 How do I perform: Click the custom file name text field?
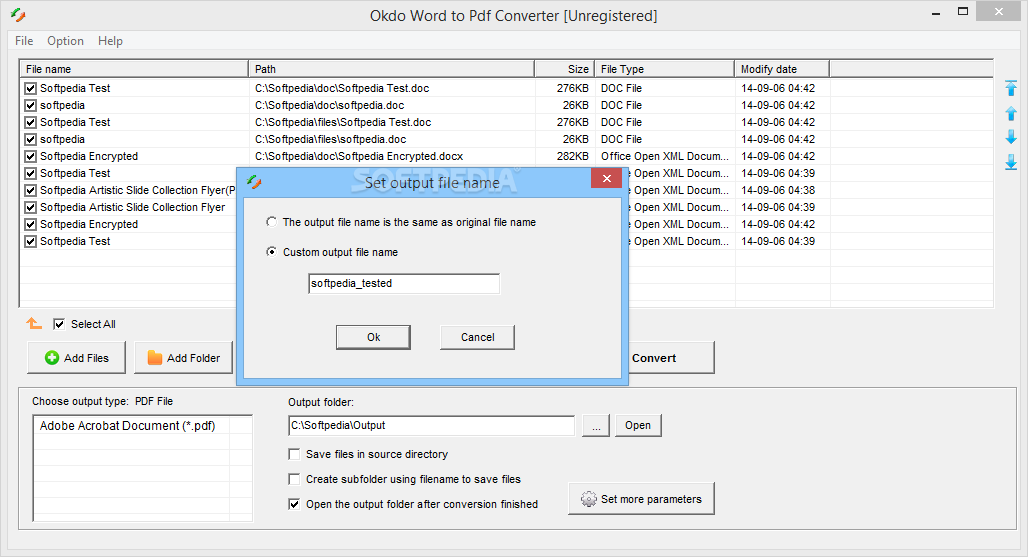point(404,284)
